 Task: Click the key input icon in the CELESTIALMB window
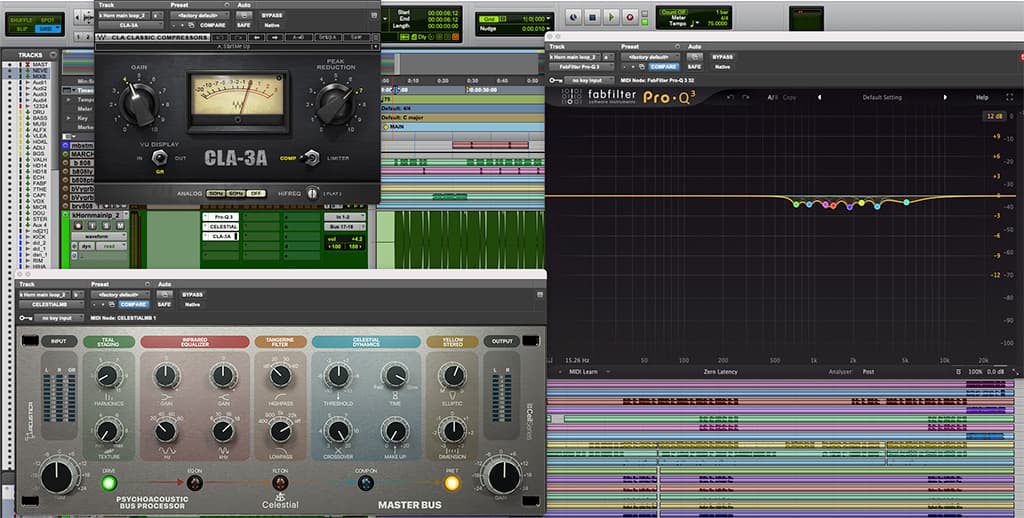coord(26,318)
